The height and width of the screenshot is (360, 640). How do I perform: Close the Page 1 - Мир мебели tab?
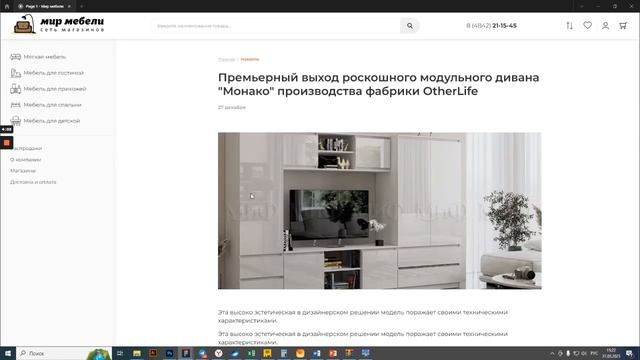pyautogui.click(x=69, y=6)
